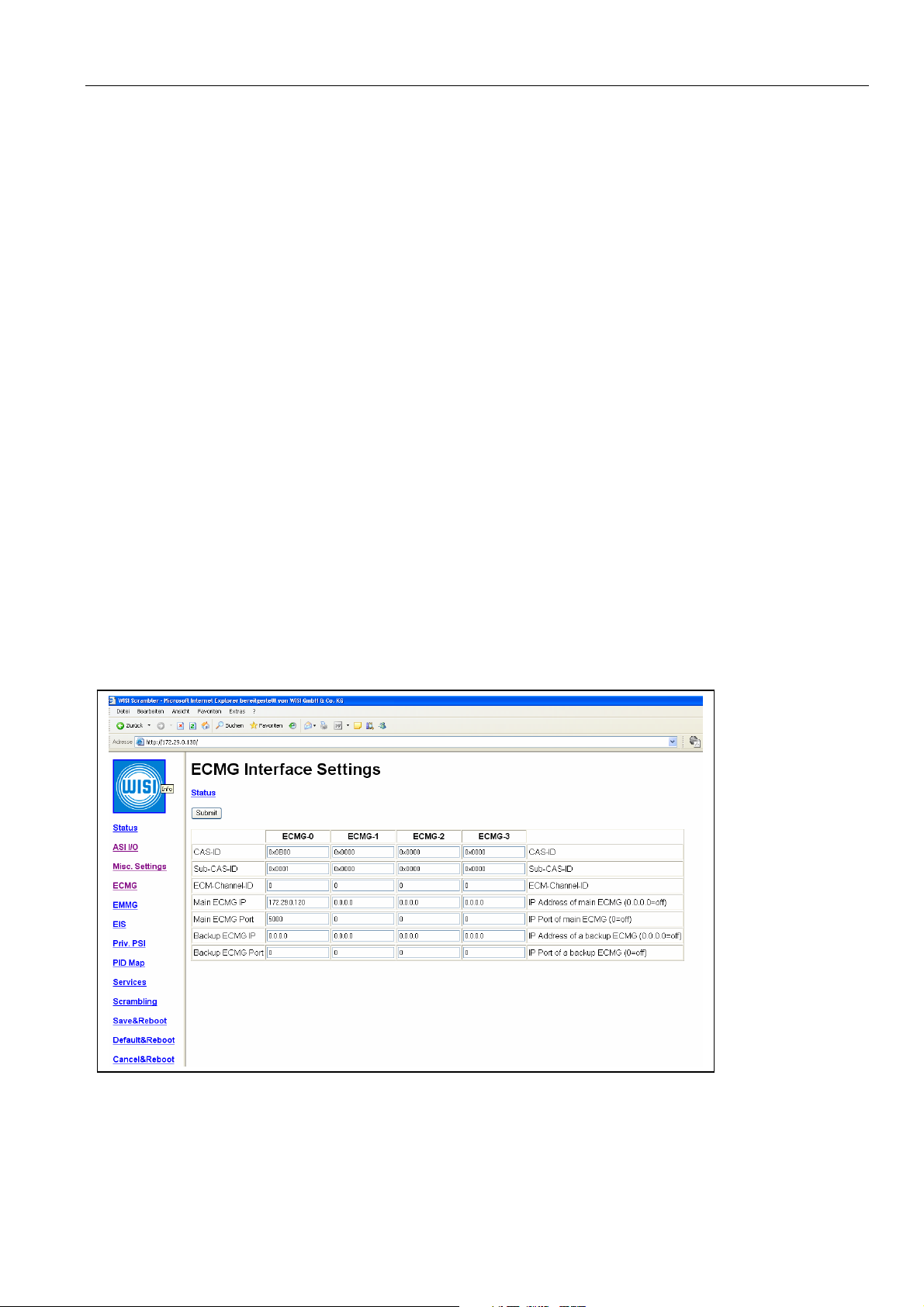The width and height of the screenshot is (924, 1307).
Task: Click the WISI logo image
Action: pos(139,786)
